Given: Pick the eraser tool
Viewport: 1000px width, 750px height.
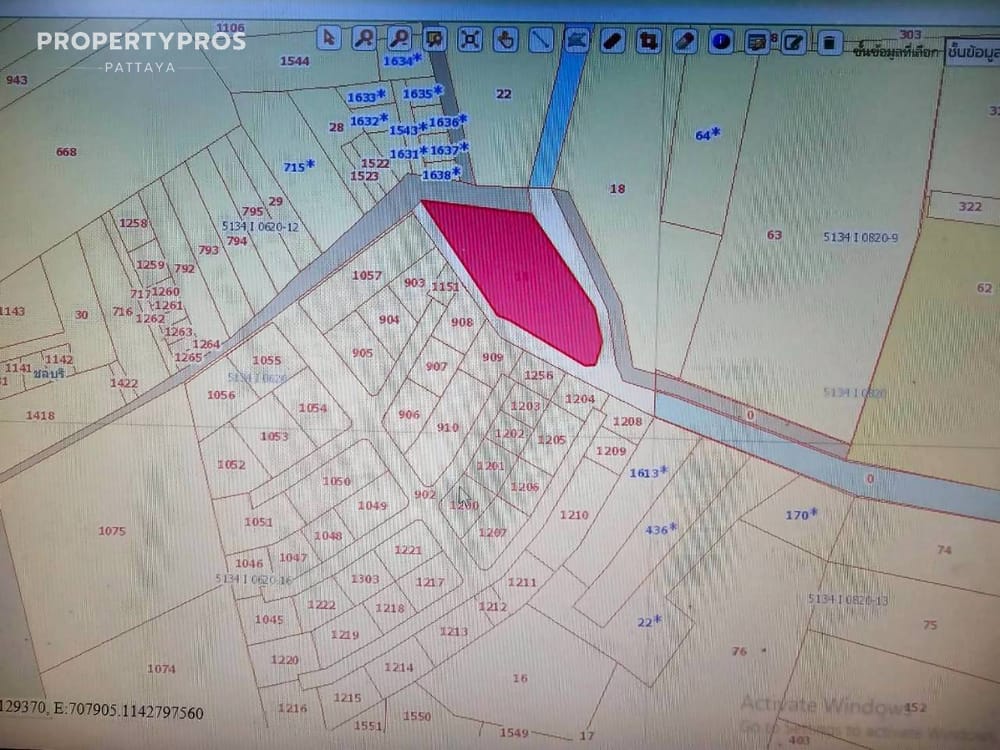Looking at the screenshot, I should tap(685, 41).
